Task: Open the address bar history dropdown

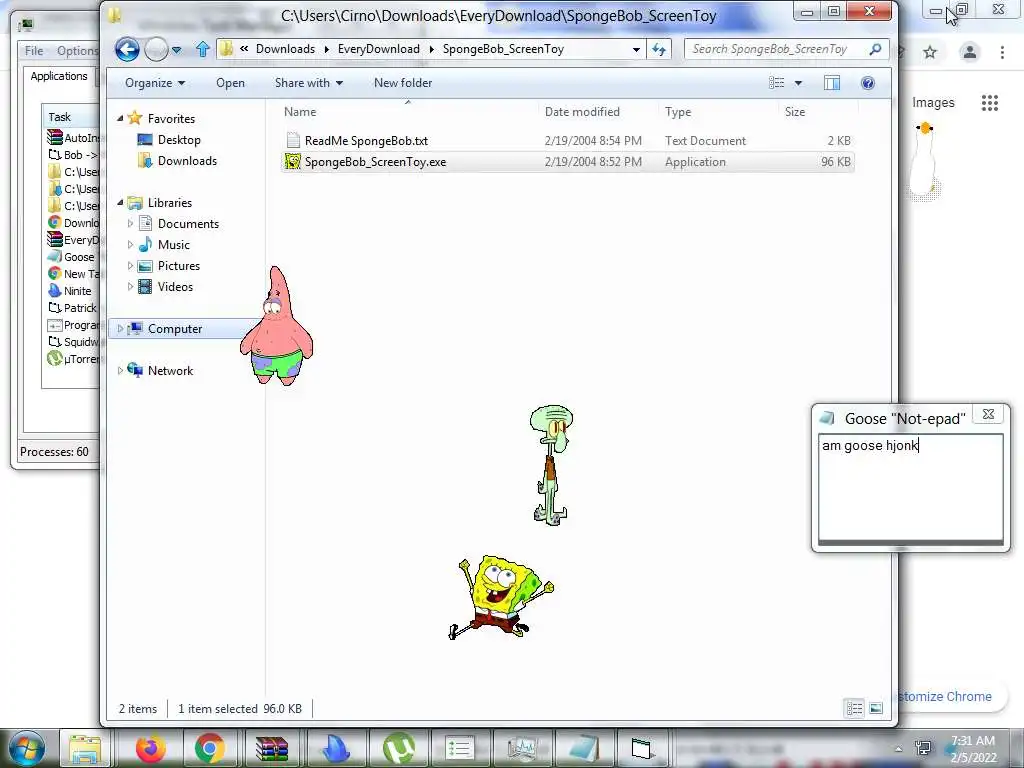Action: pos(636,49)
